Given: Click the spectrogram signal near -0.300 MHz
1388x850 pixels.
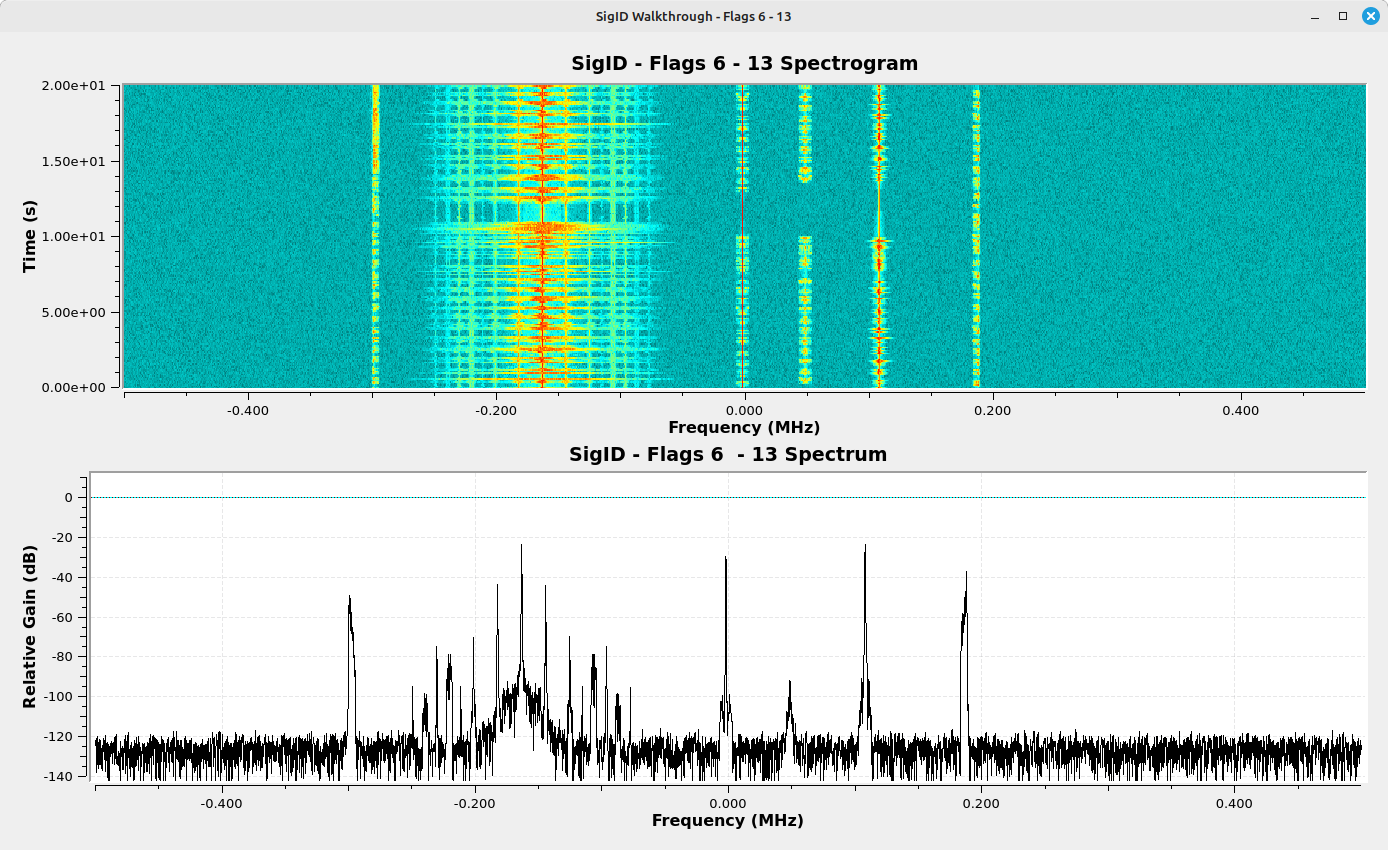Looking at the screenshot, I should [375, 235].
